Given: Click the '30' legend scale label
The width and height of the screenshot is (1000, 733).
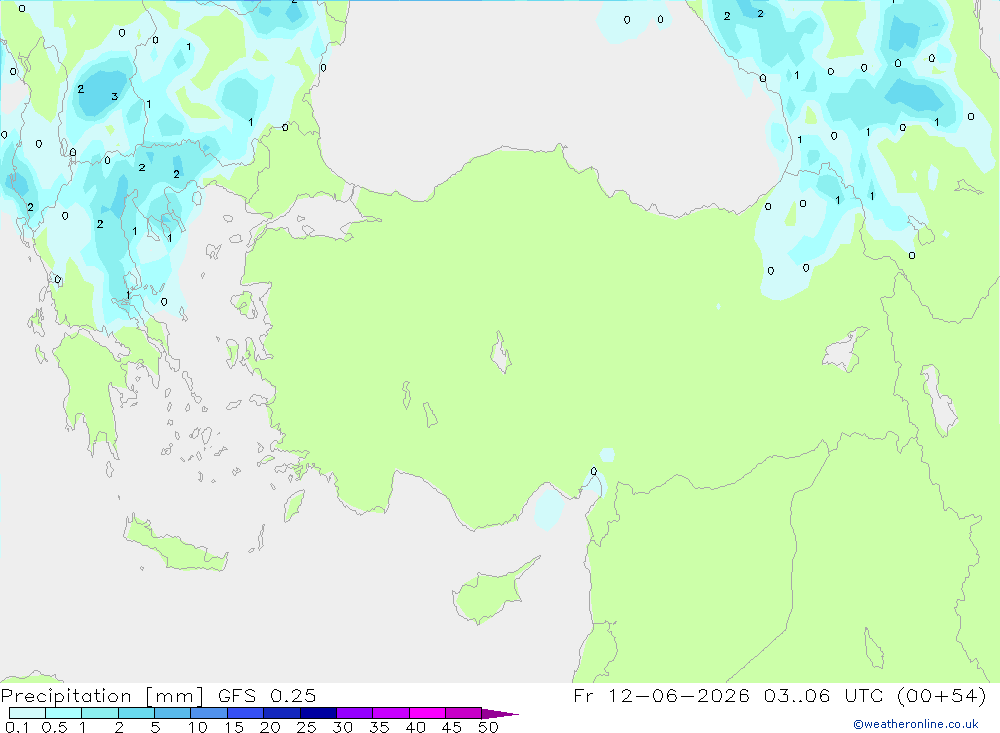Looking at the screenshot, I should tap(342, 727).
